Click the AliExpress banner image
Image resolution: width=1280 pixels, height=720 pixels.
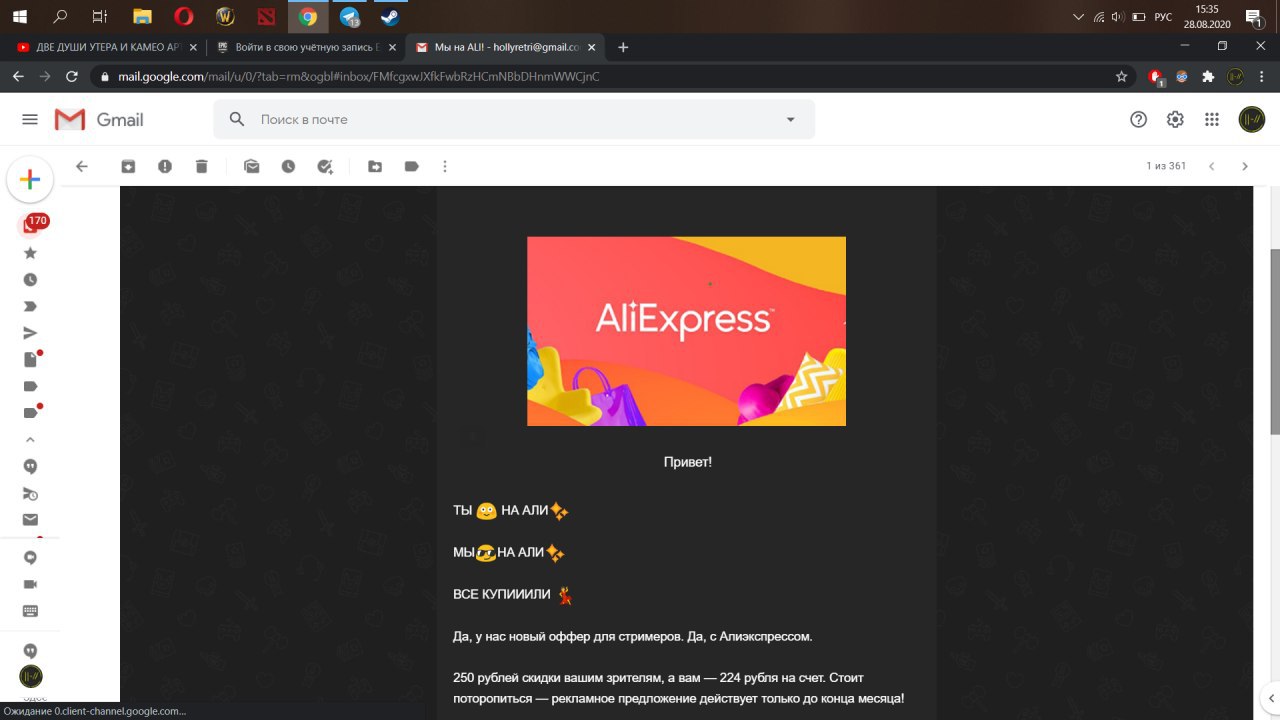[x=686, y=331]
